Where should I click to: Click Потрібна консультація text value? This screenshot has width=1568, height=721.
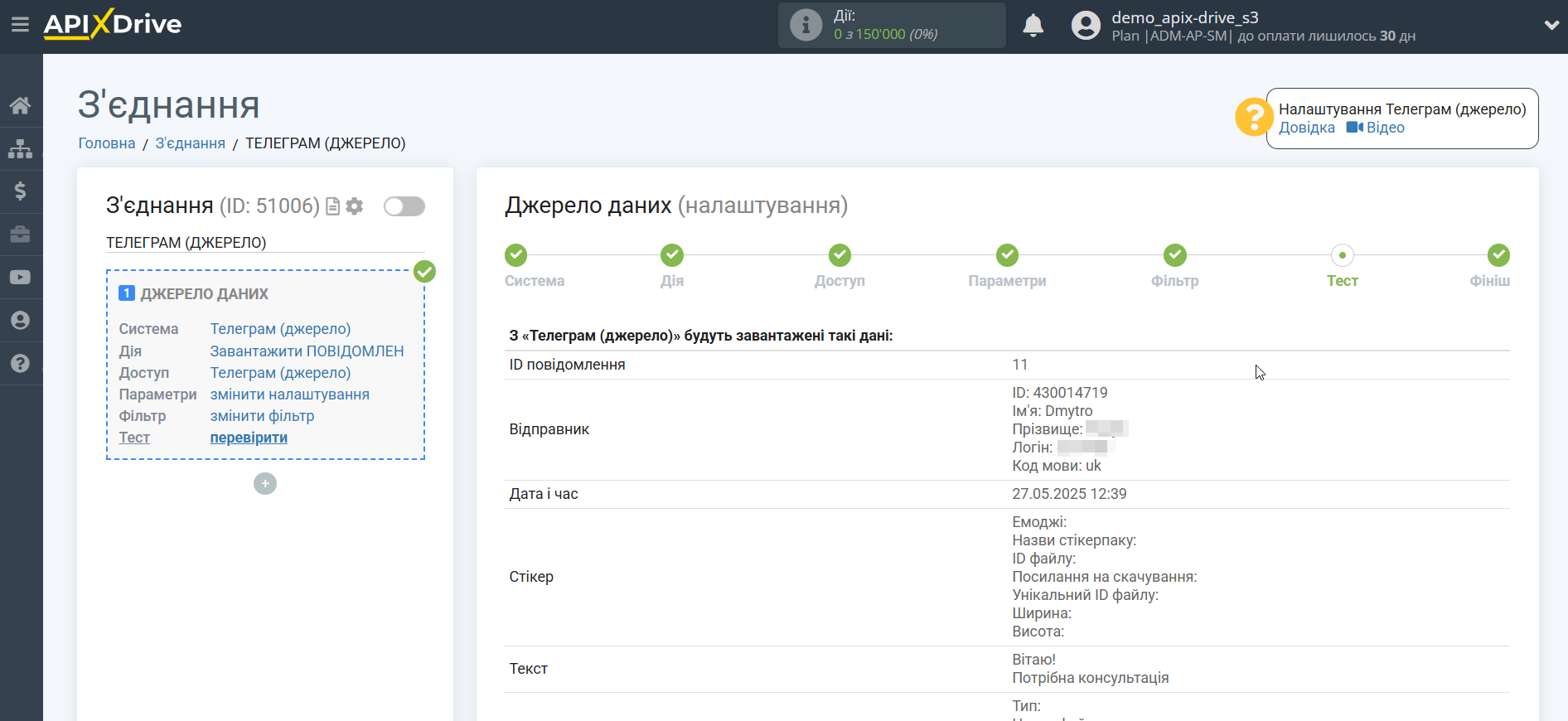click(1091, 678)
